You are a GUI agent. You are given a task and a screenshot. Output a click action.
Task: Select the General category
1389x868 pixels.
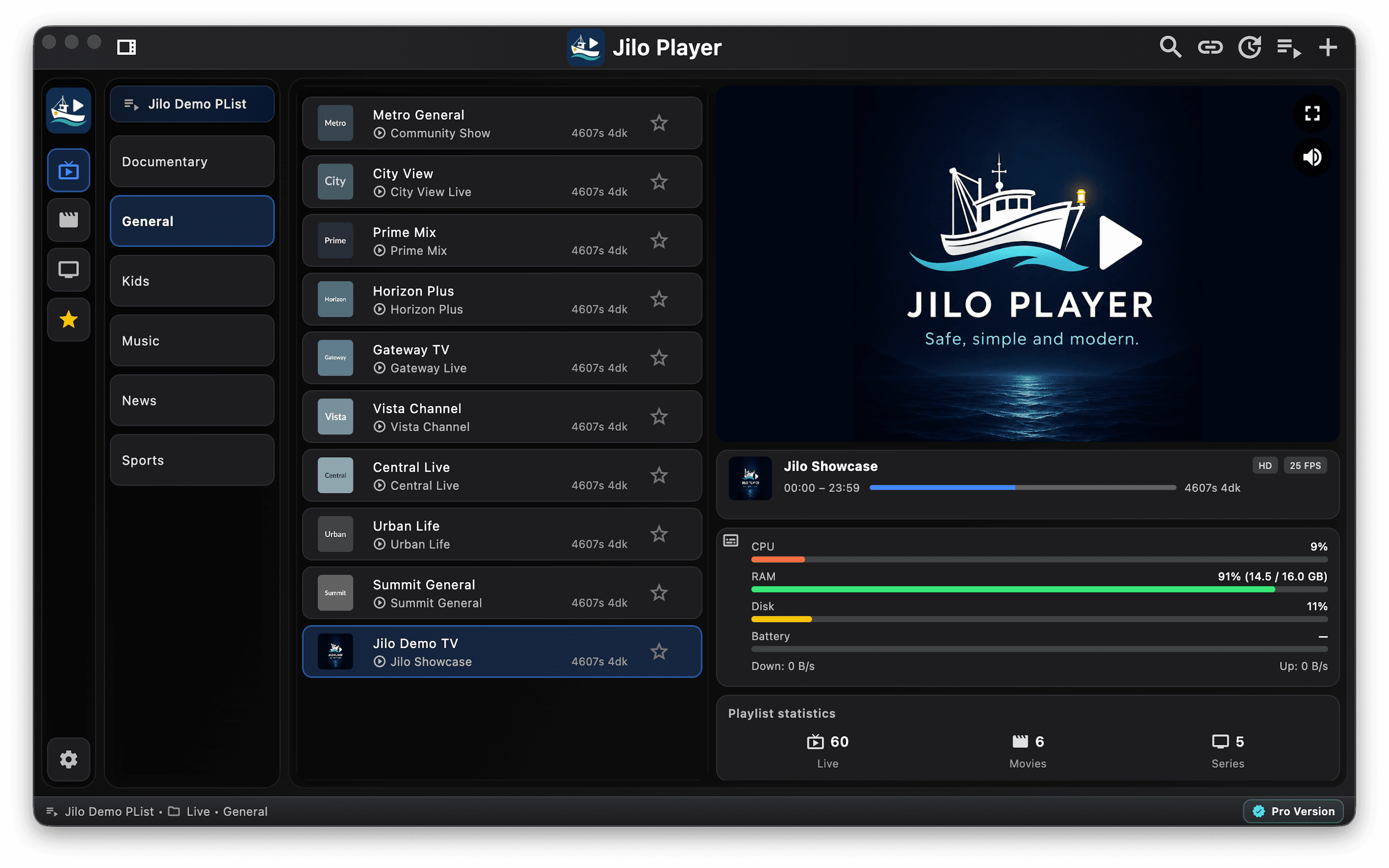[192, 221]
